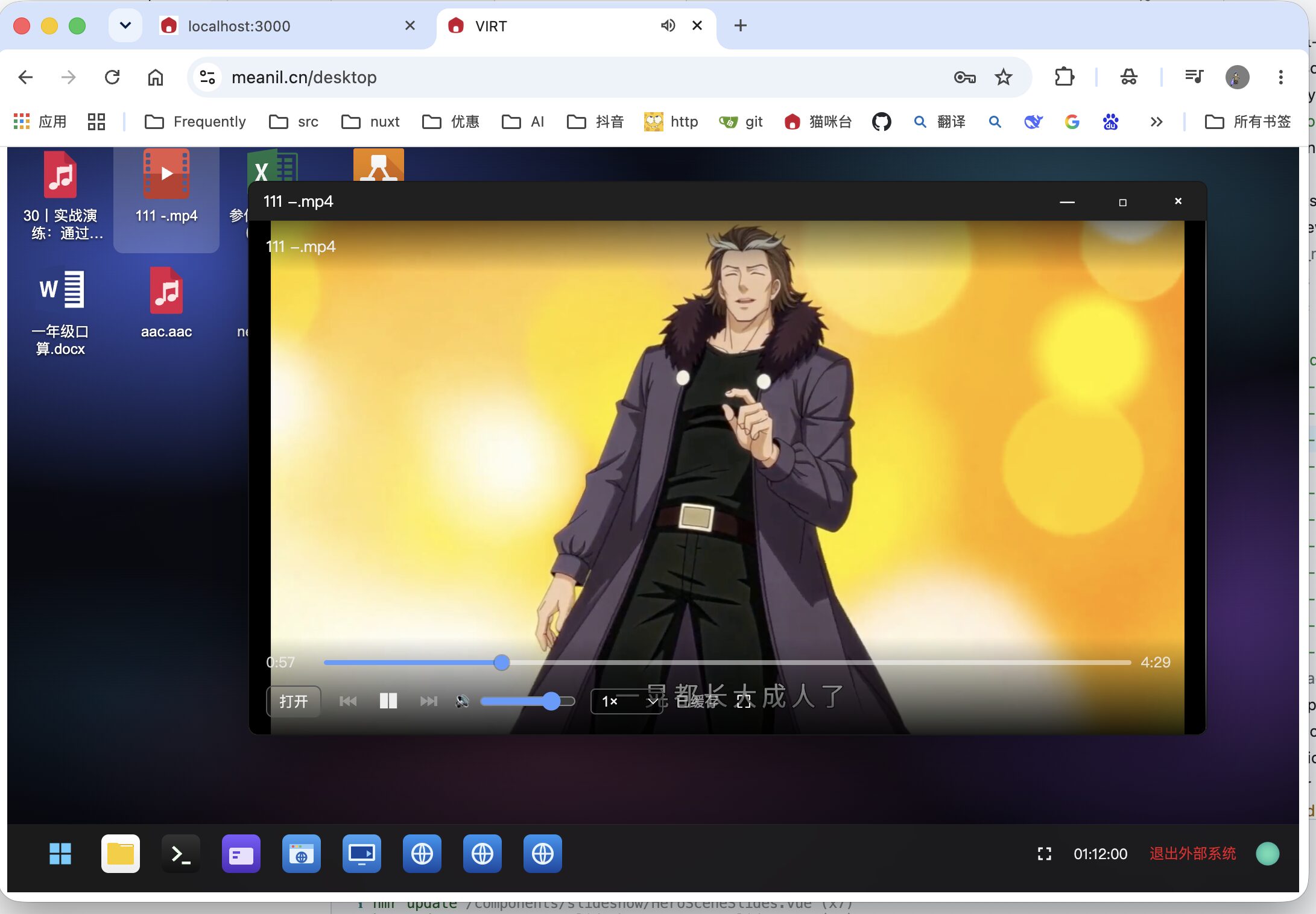
Task: Select the 一年级口算.docx document icon
Action: pyautogui.click(x=60, y=311)
